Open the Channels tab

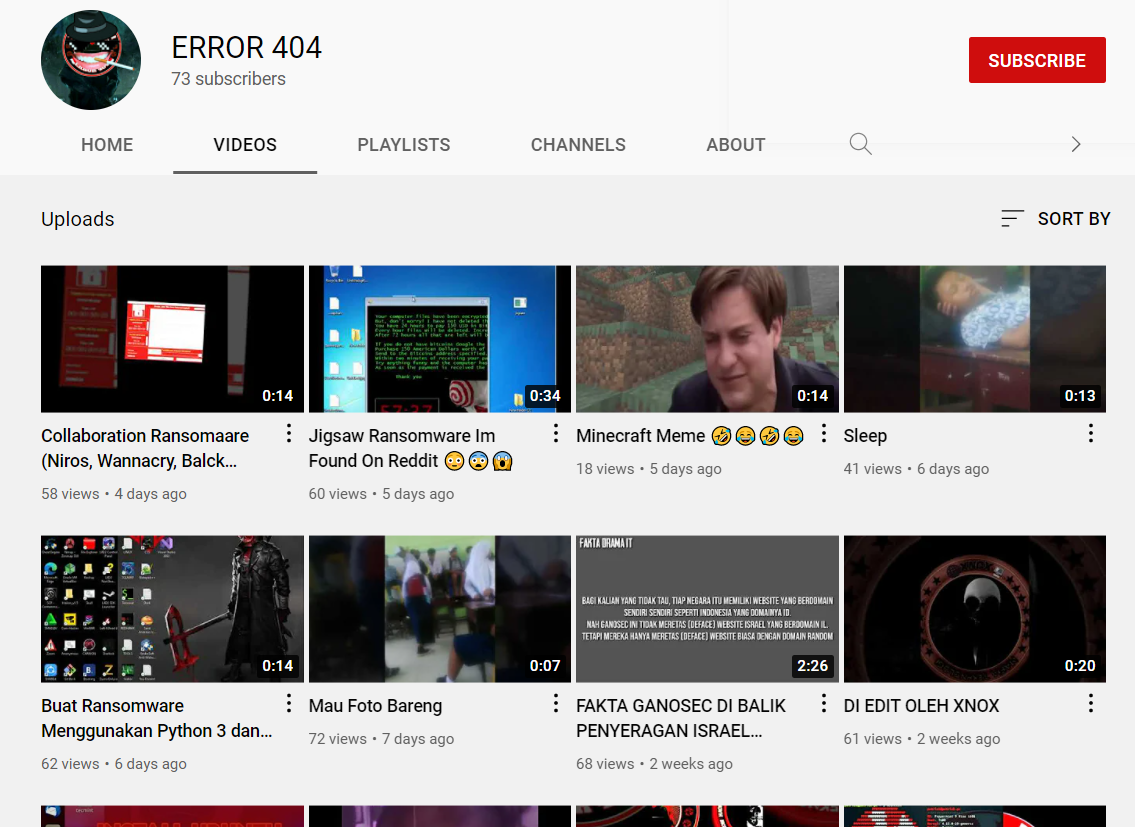(x=578, y=145)
